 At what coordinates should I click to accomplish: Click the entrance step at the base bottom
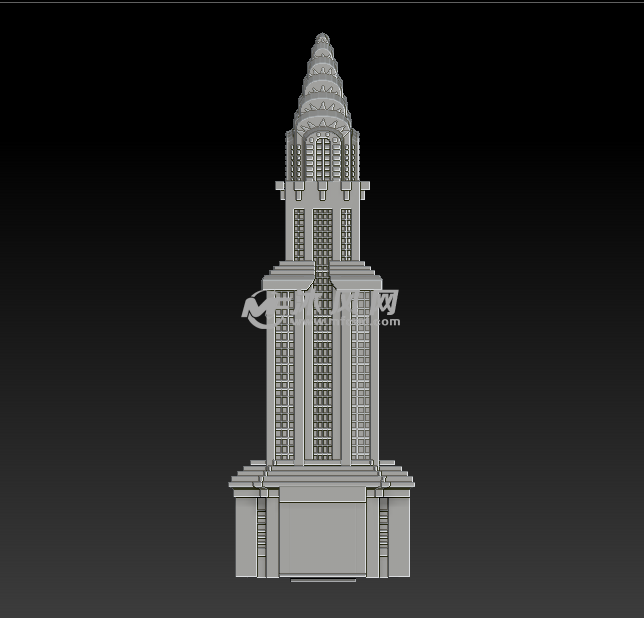click(x=322, y=577)
